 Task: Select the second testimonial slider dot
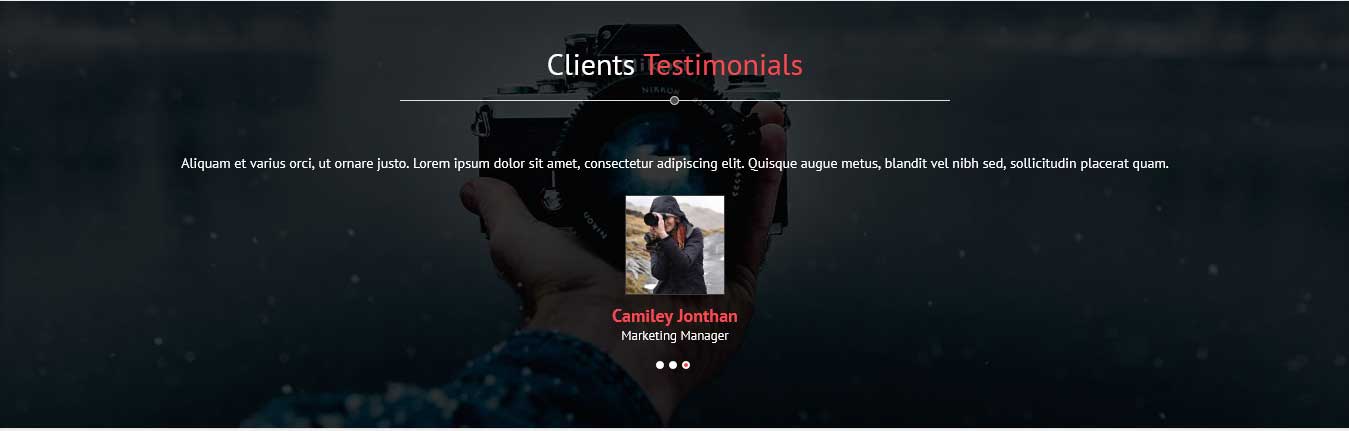pyautogui.click(x=673, y=365)
